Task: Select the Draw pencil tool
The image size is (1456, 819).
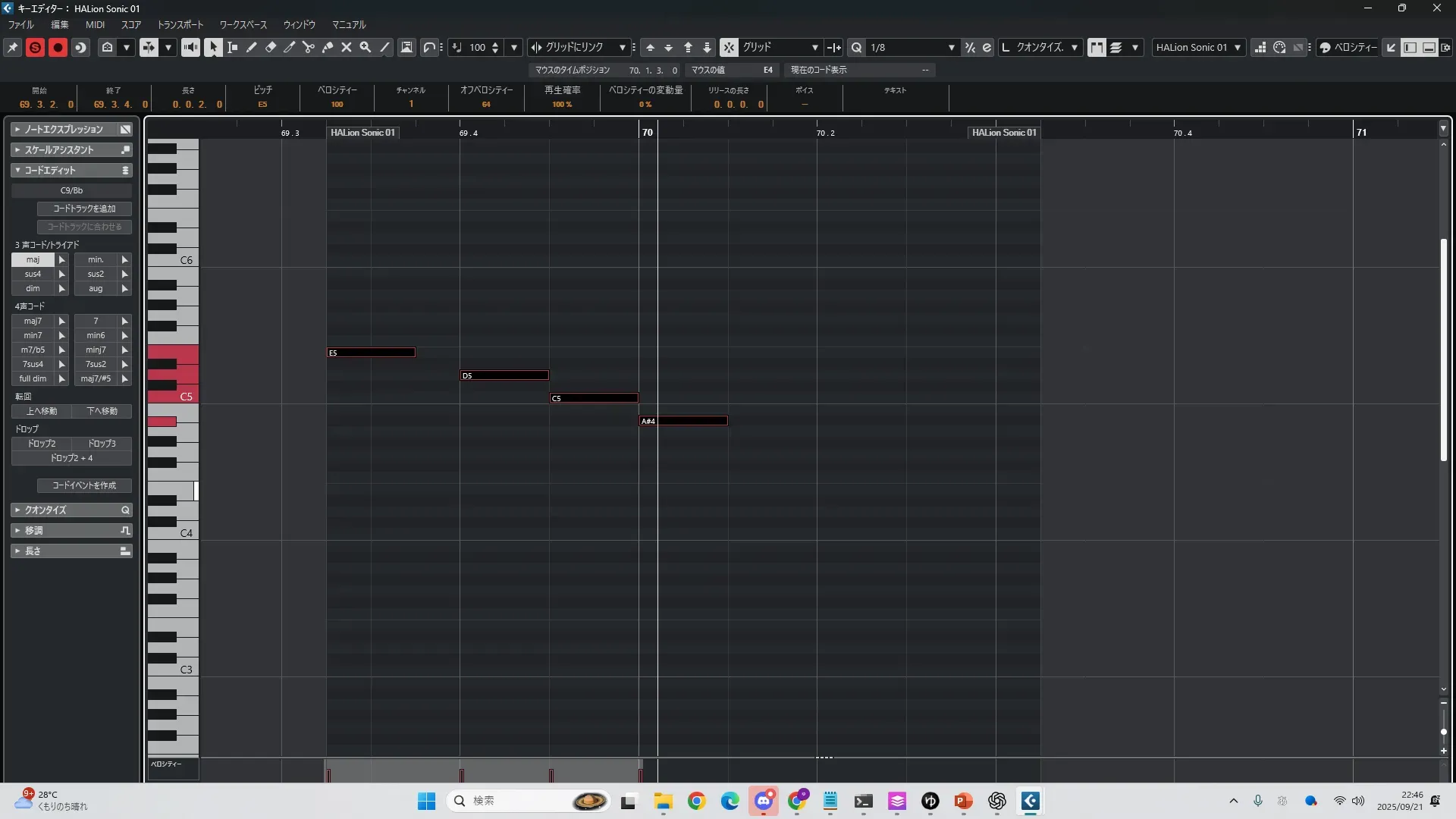Action: 252,47
